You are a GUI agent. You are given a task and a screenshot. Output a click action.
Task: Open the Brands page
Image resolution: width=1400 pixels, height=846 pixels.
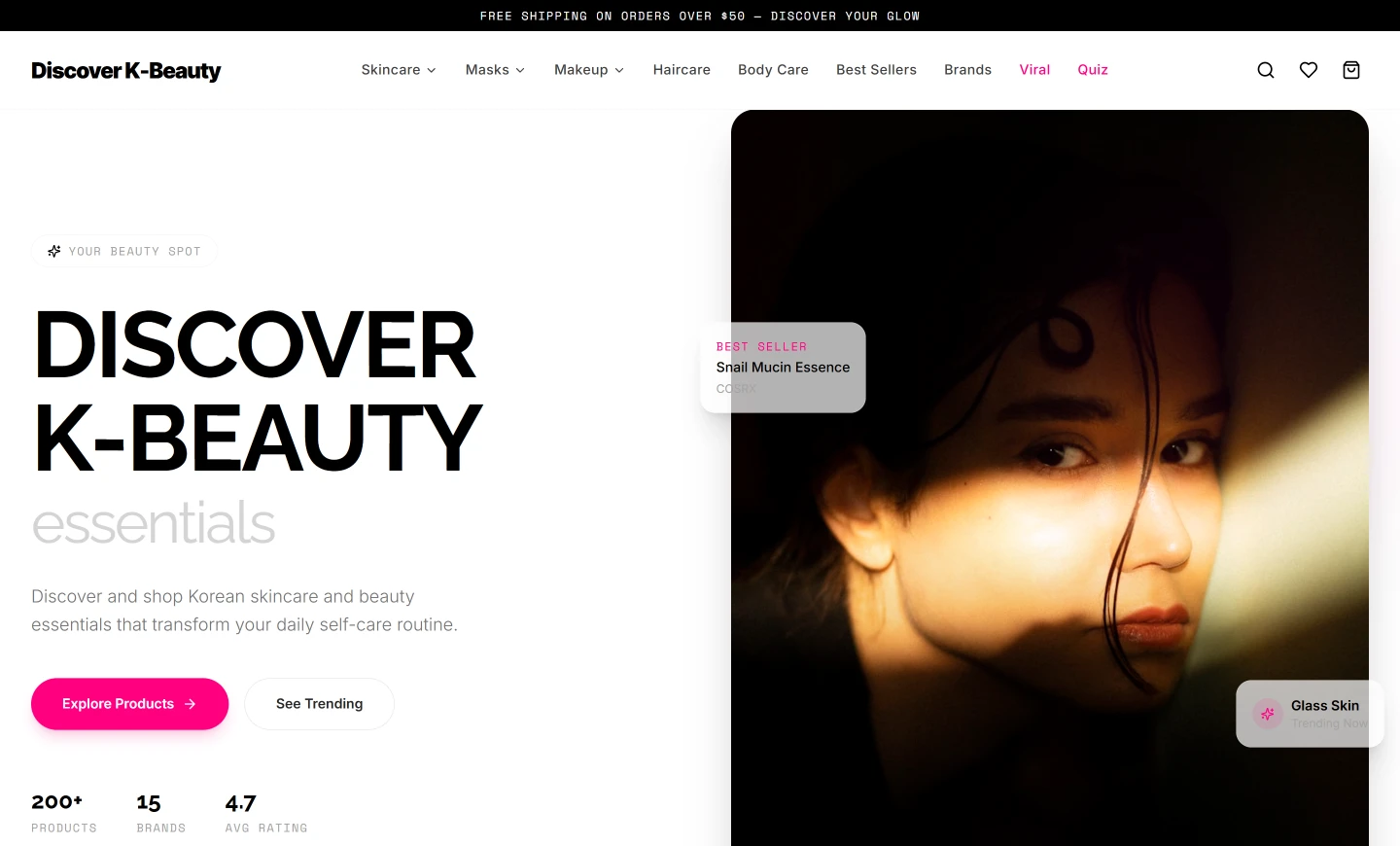967,69
